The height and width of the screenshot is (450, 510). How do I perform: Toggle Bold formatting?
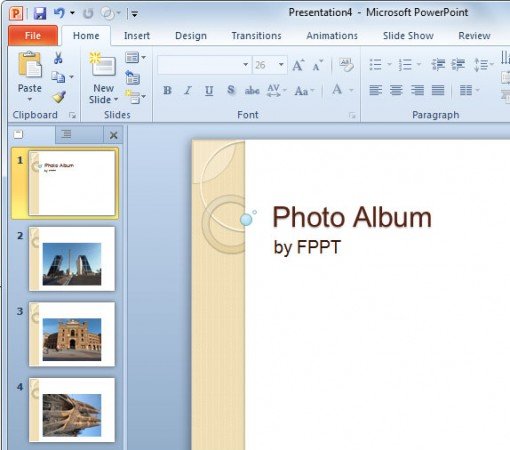click(167, 90)
